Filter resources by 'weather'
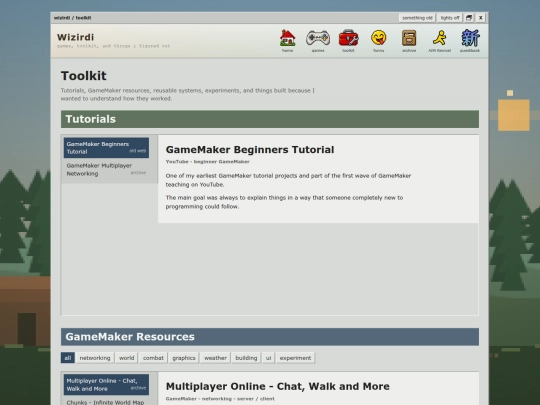This screenshot has height=405, width=540. point(216,358)
